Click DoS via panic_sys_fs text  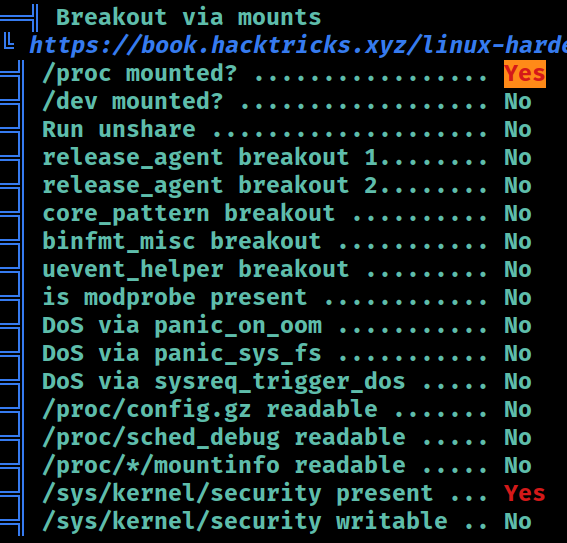182,354
